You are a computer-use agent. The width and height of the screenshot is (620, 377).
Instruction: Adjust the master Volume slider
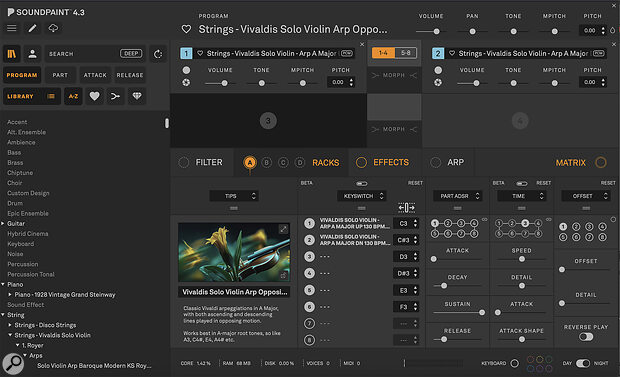(x=431, y=31)
